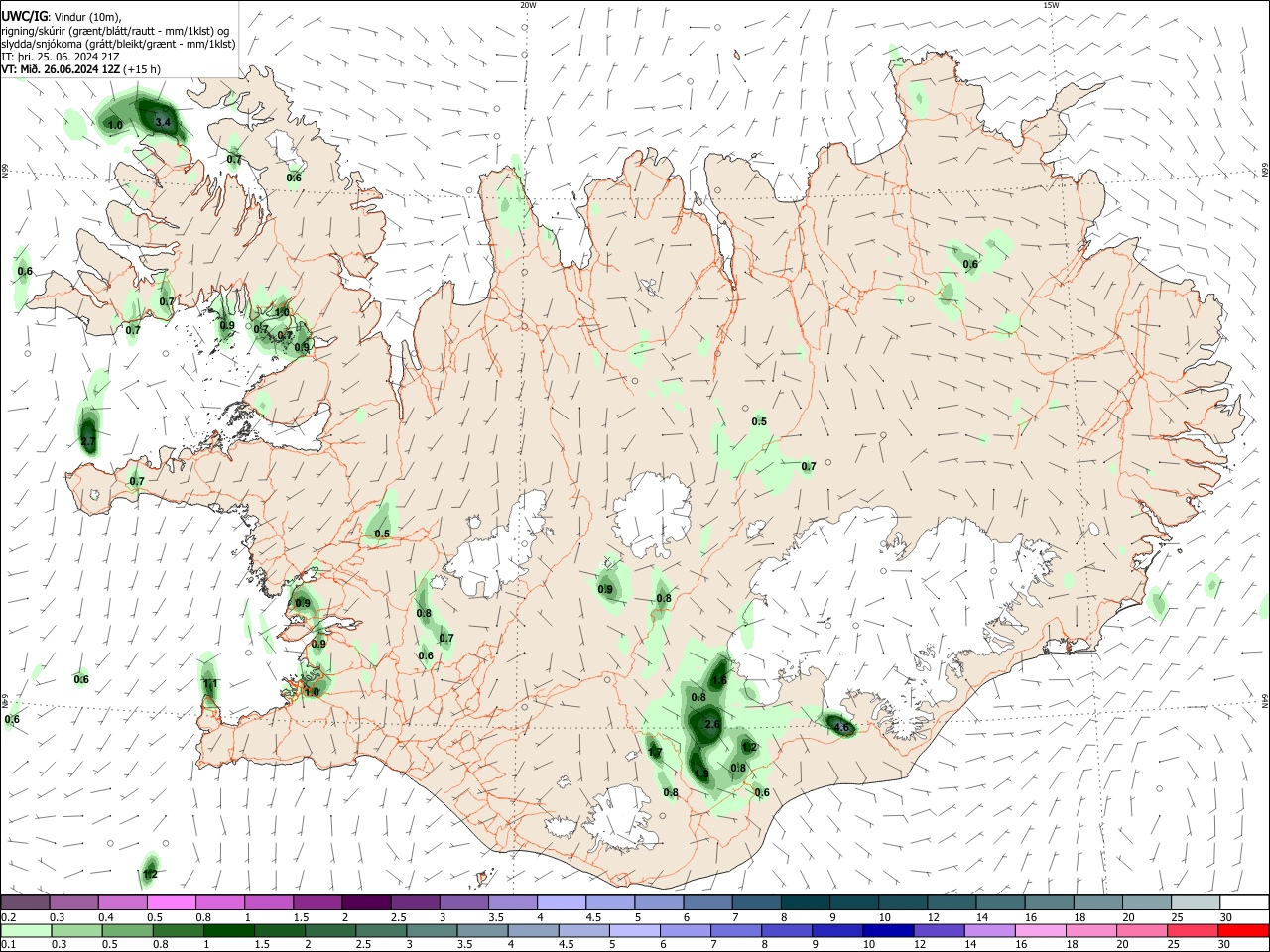The height and width of the screenshot is (952, 1270).
Task: Click the 15W longitude label
Action: (x=1051, y=5)
